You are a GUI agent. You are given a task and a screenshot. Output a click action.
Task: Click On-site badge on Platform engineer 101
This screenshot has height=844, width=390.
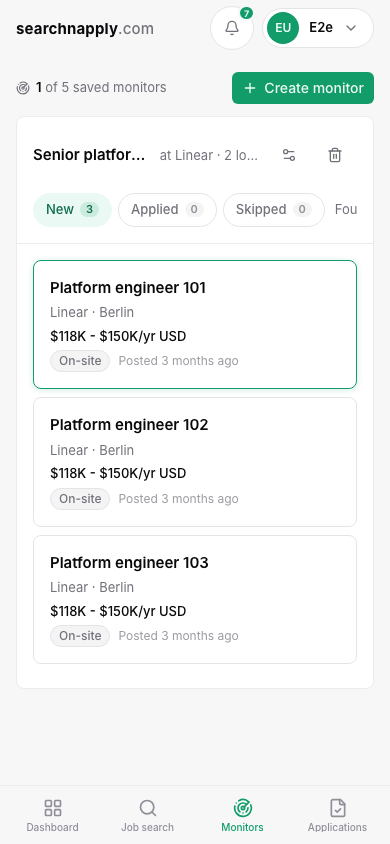tap(80, 361)
